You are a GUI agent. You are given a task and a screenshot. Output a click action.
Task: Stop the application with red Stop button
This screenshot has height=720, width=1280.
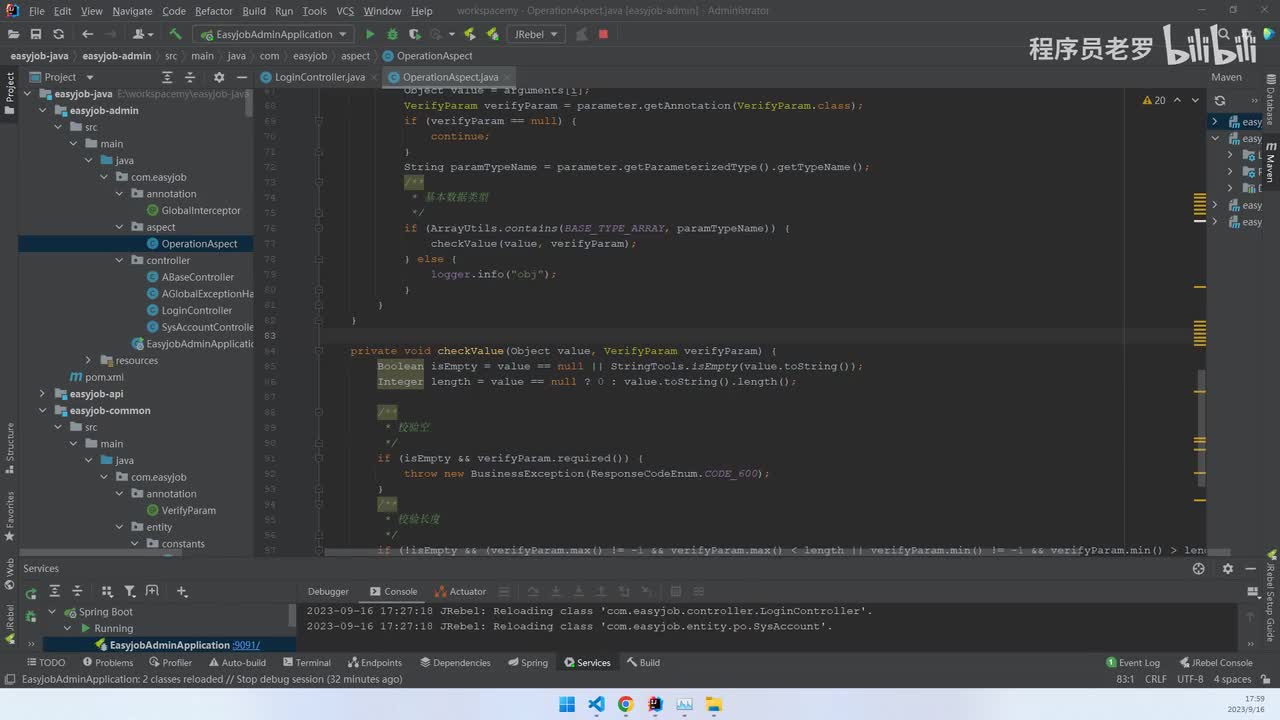[x=603, y=34]
